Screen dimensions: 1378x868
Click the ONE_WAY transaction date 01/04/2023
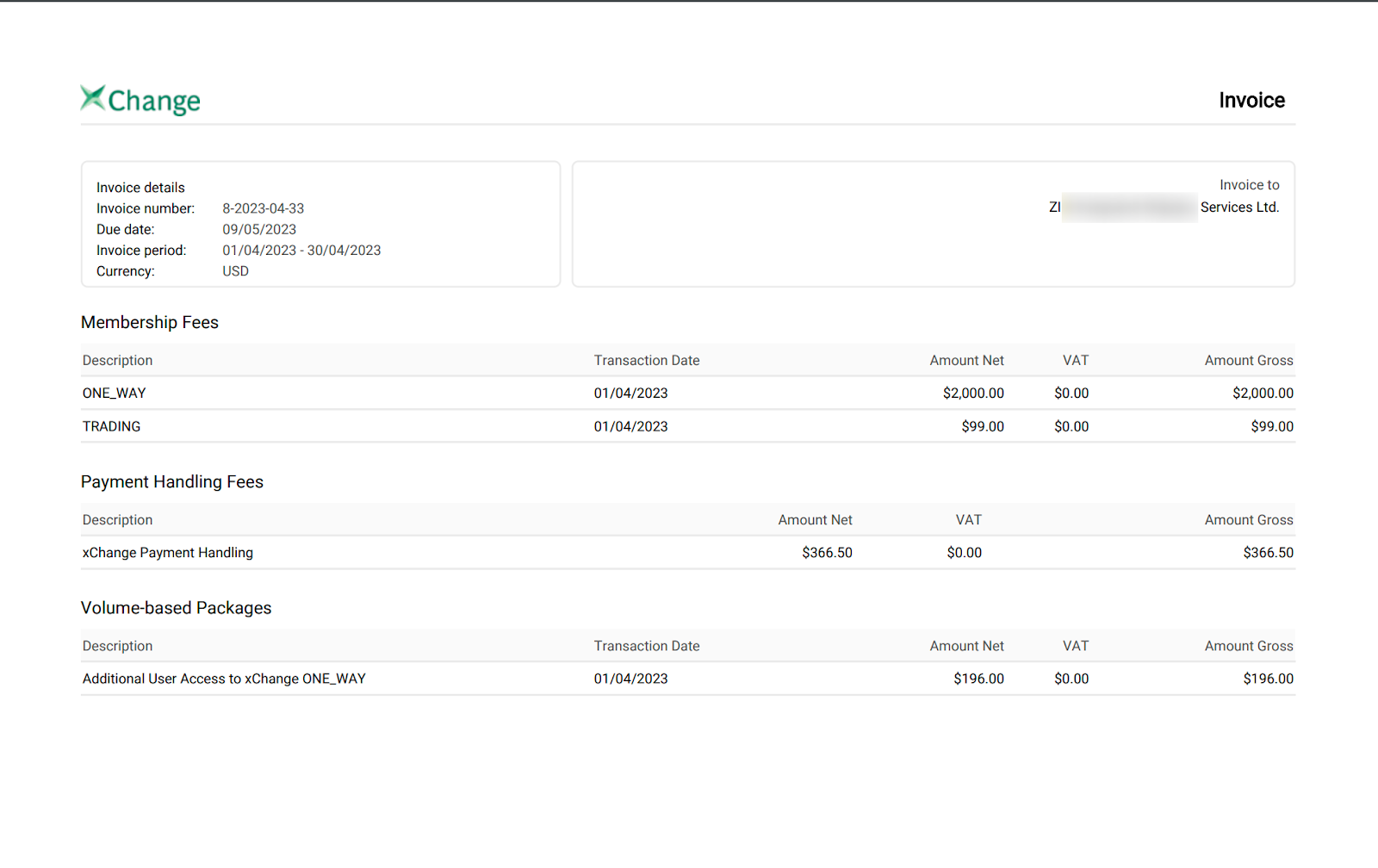click(x=630, y=394)
